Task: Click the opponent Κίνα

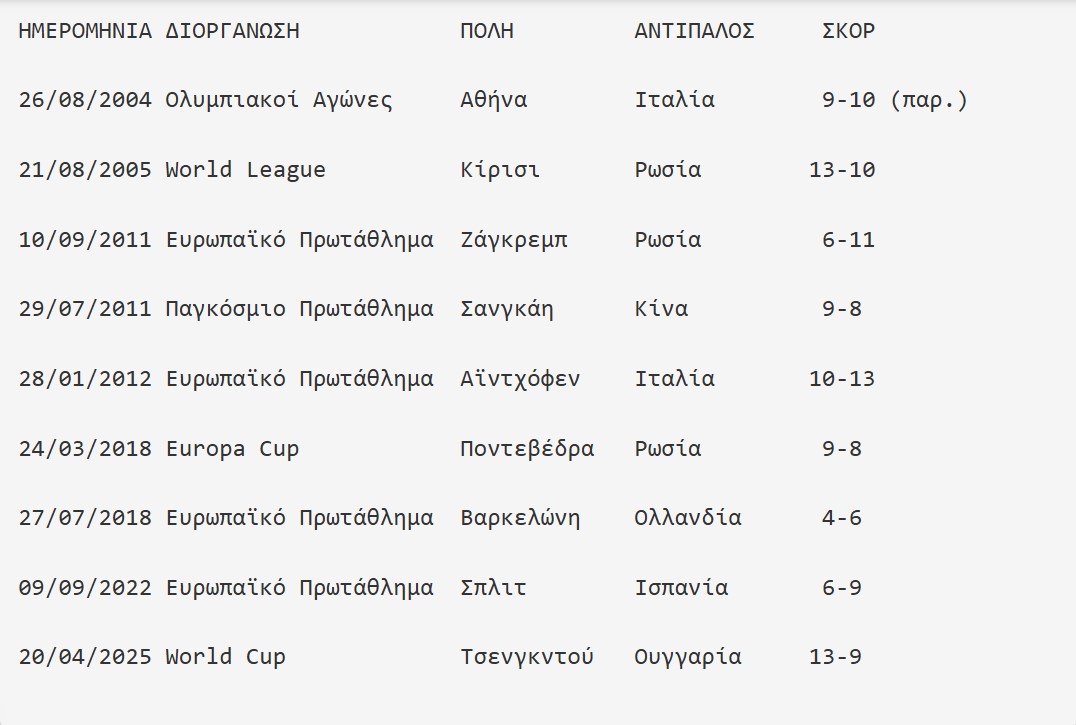Action: pyautogui.click(x=662, y=309)
